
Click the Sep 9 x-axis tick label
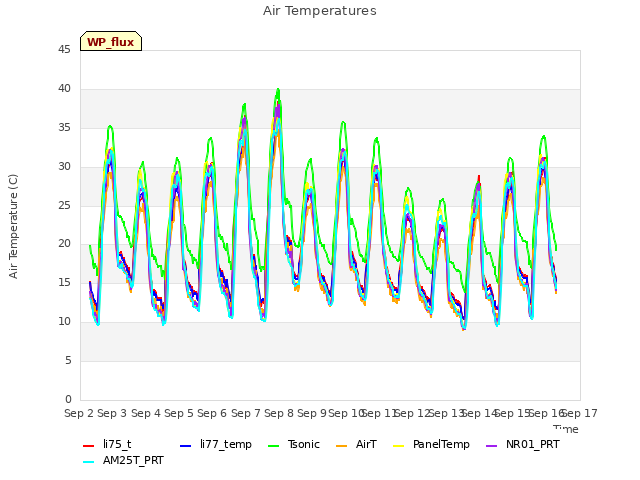click(x=312, y=413)
